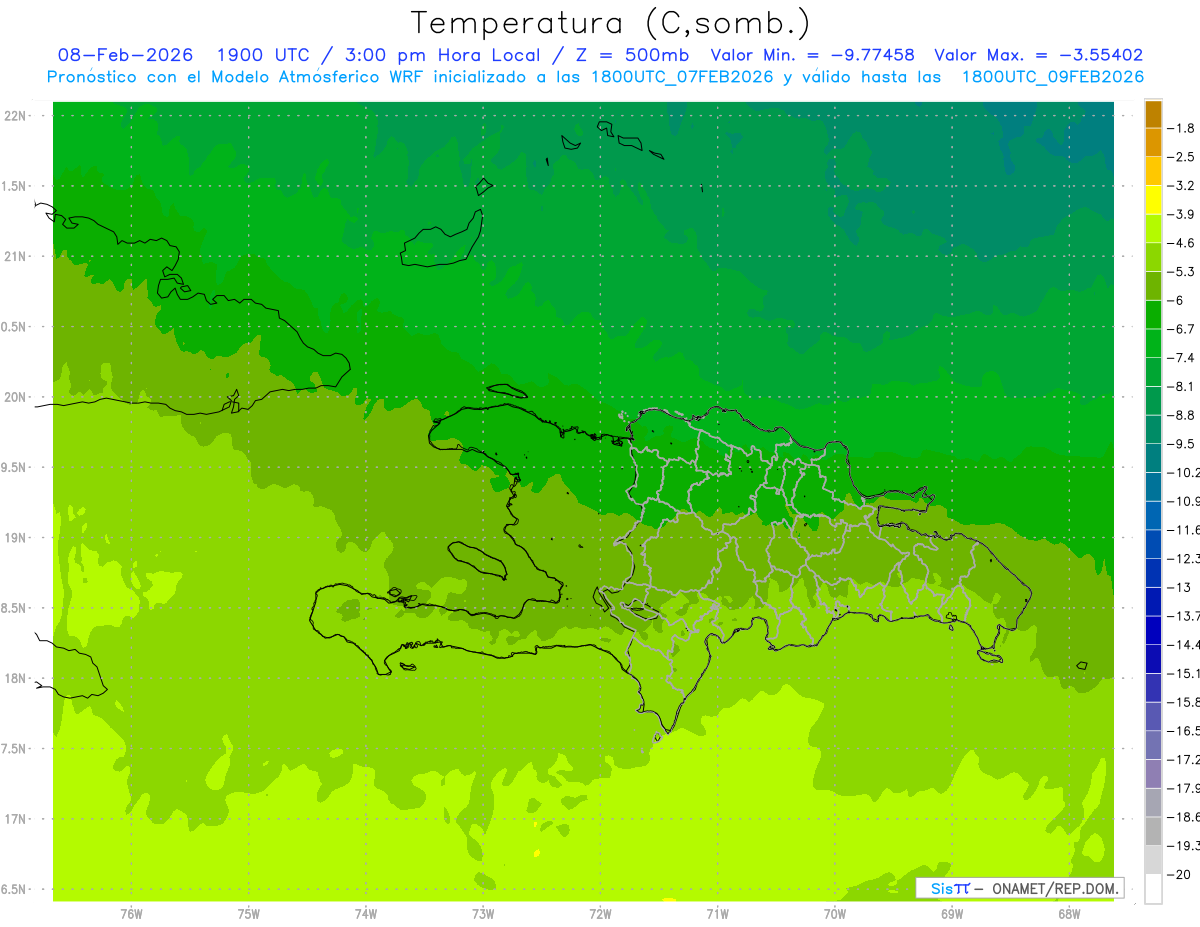Pick the light gray swatch just above -20
Image resolution: width=1200 pixels, height=927 pixels.
pos(1153,860)
